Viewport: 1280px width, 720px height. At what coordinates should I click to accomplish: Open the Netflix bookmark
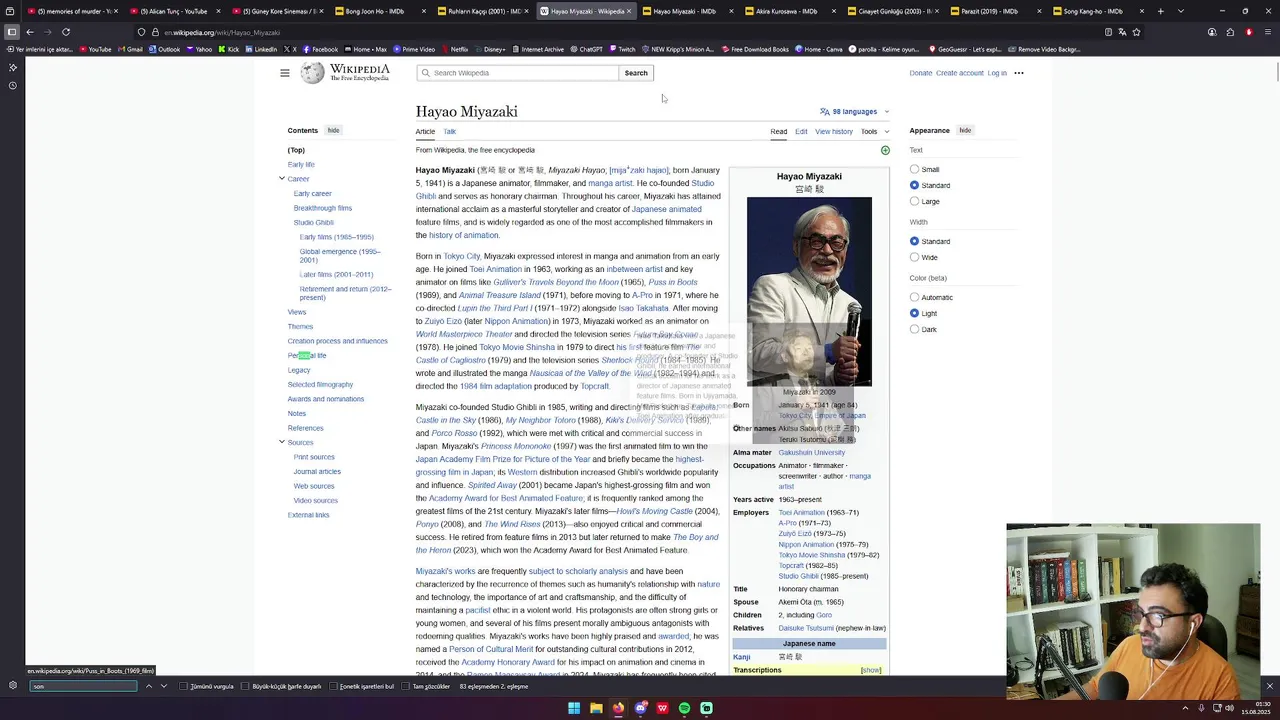click(x=454, y=49)
